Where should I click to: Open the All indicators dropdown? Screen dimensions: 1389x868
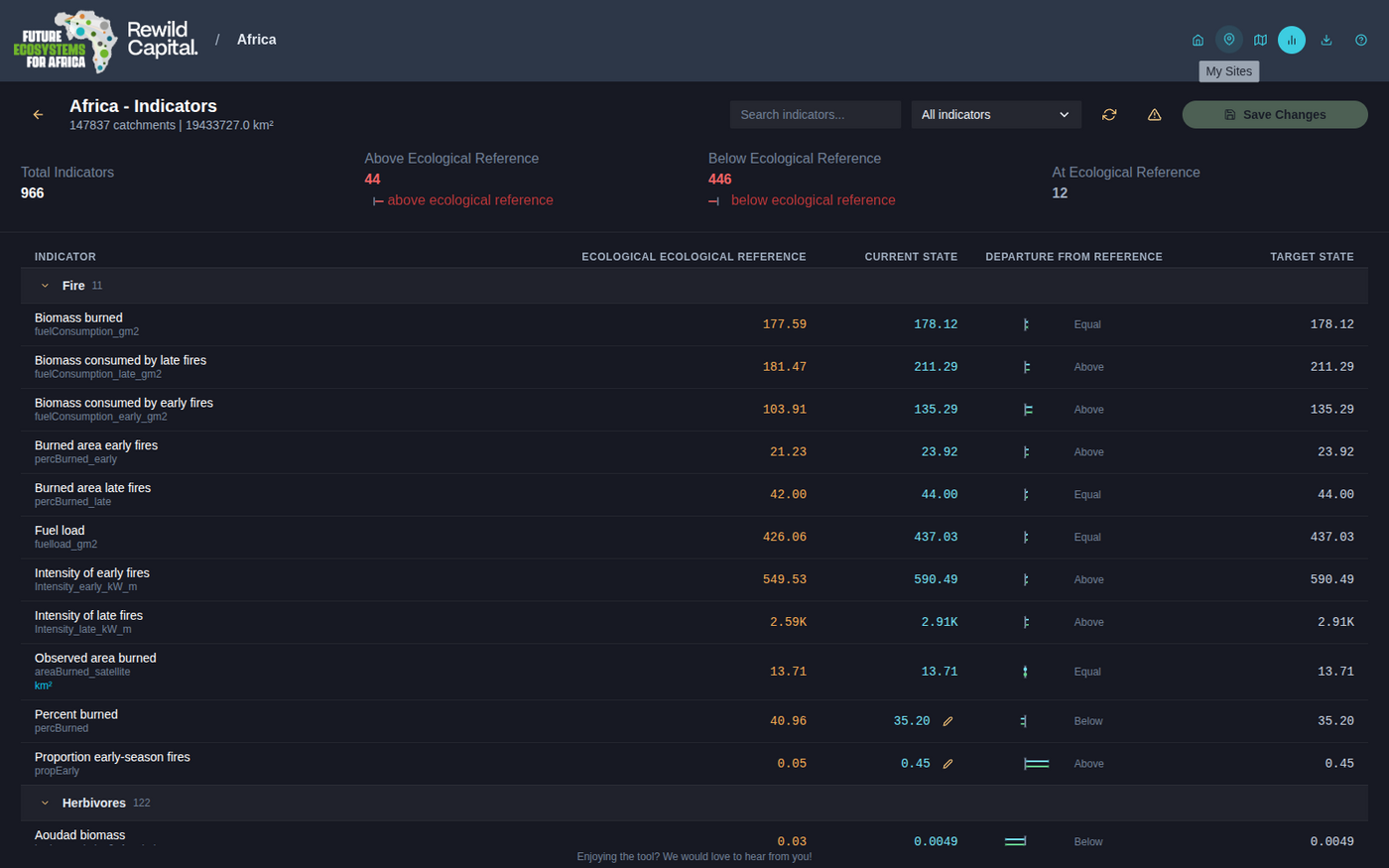point(996,115)
